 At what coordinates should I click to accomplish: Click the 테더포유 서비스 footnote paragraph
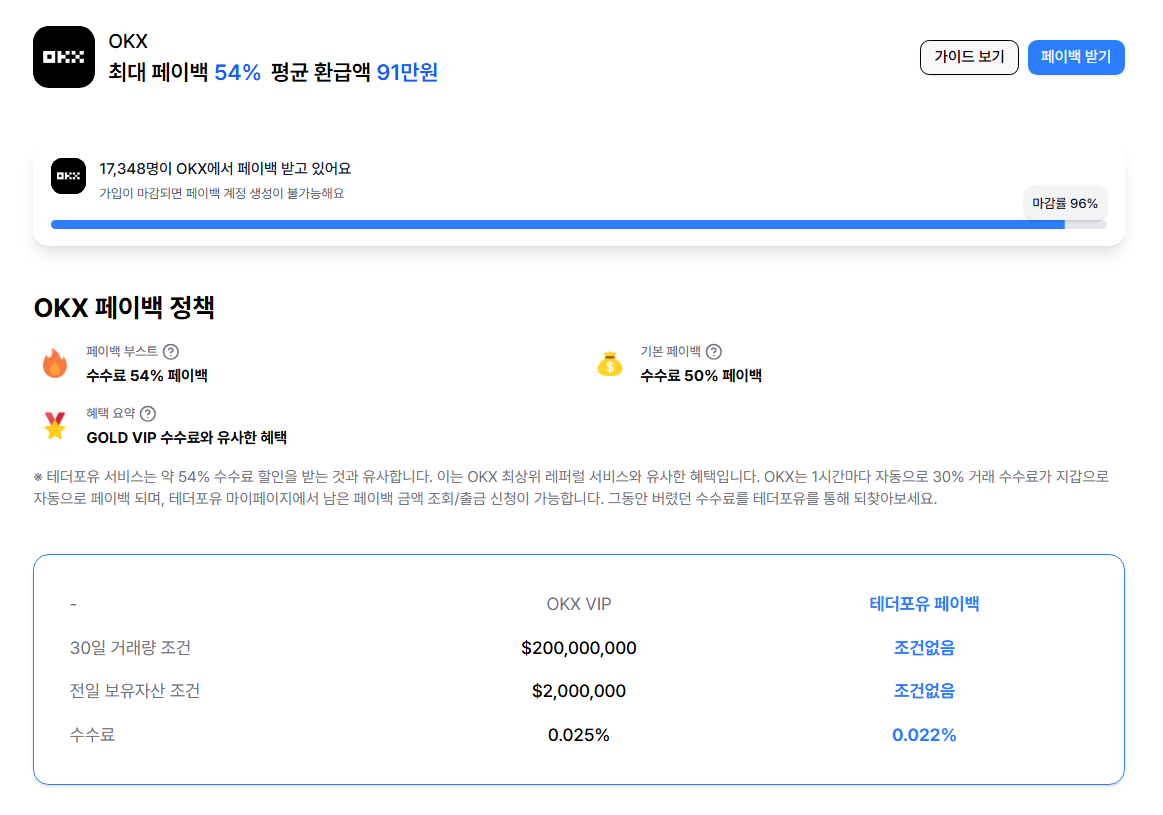(571, 487)
